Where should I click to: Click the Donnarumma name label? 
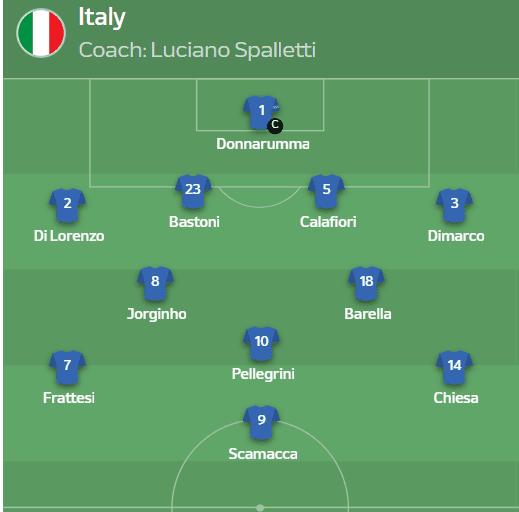point(263,144)
